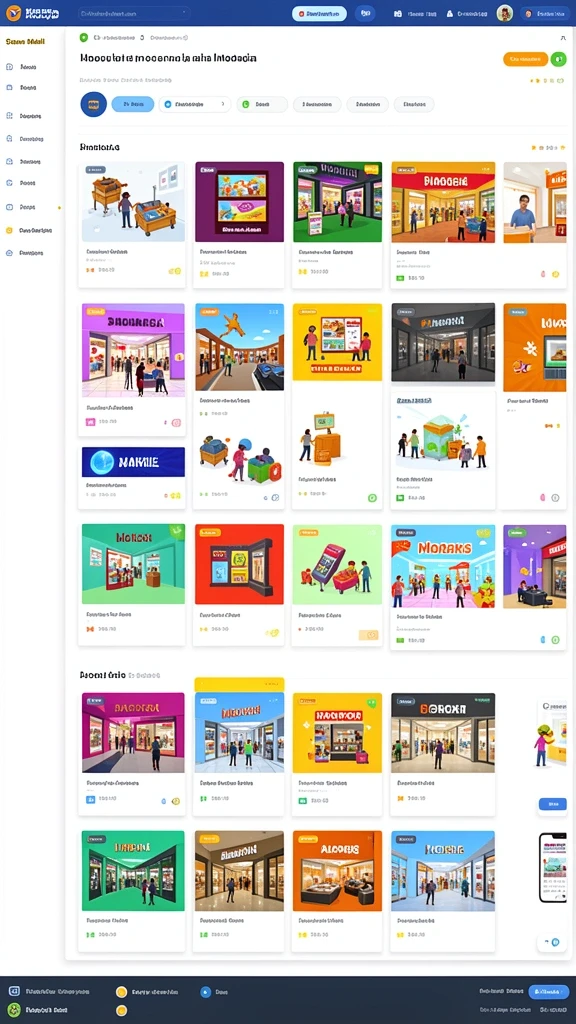Click the pink Instagram-style icon on the purple mall card
Image resolution: width=576 pixels, height=1024 pixels.
coord(176,423)
